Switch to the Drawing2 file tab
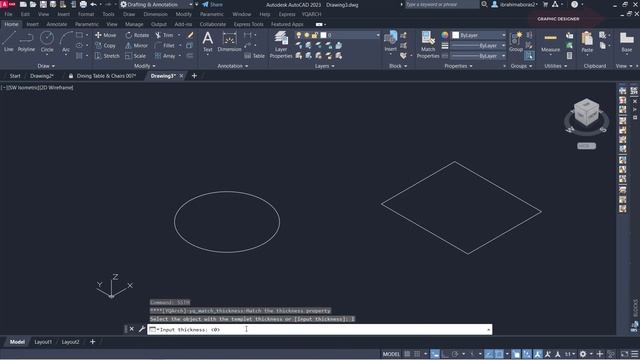 click(42, 76)
